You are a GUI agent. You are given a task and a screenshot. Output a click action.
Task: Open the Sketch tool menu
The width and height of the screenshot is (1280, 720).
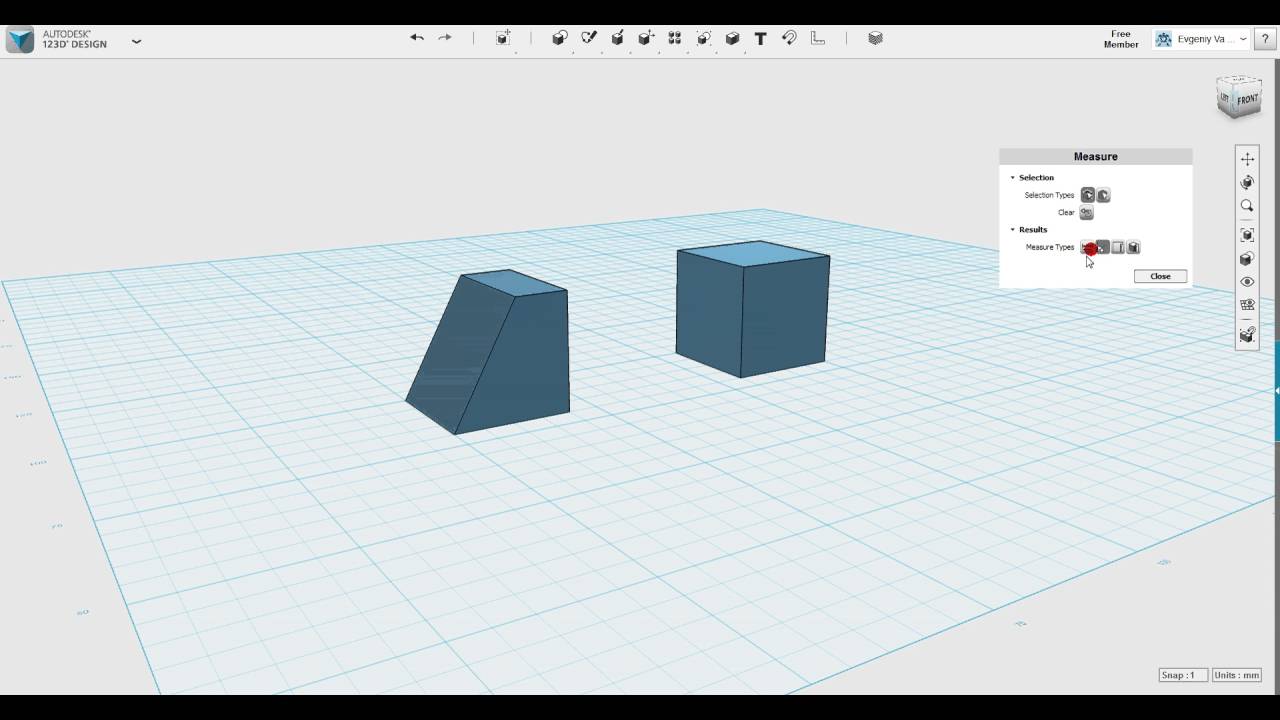click(x=589, y=38)
